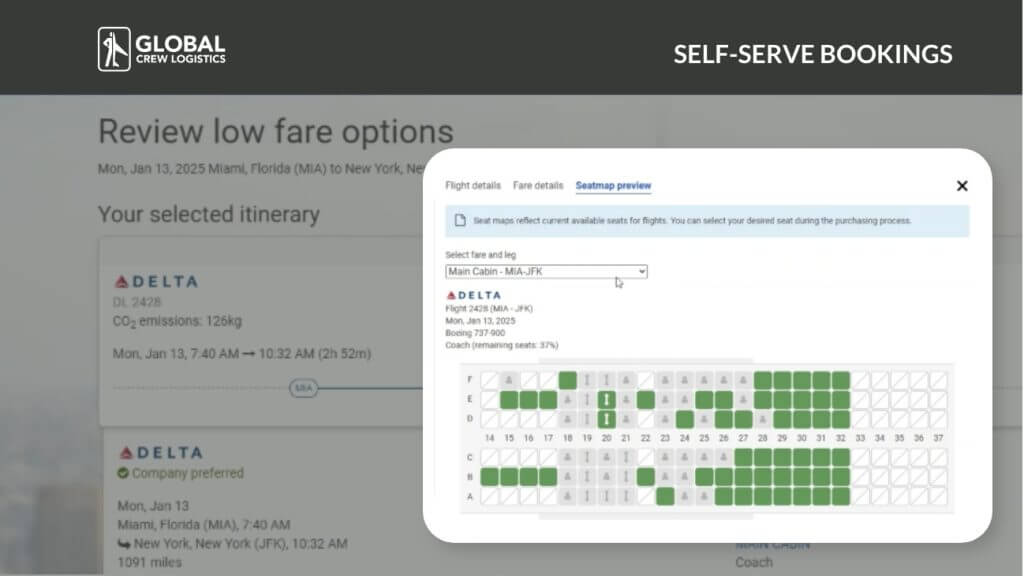
Task: Choose available seat 23A
Action: pos(665,496)
